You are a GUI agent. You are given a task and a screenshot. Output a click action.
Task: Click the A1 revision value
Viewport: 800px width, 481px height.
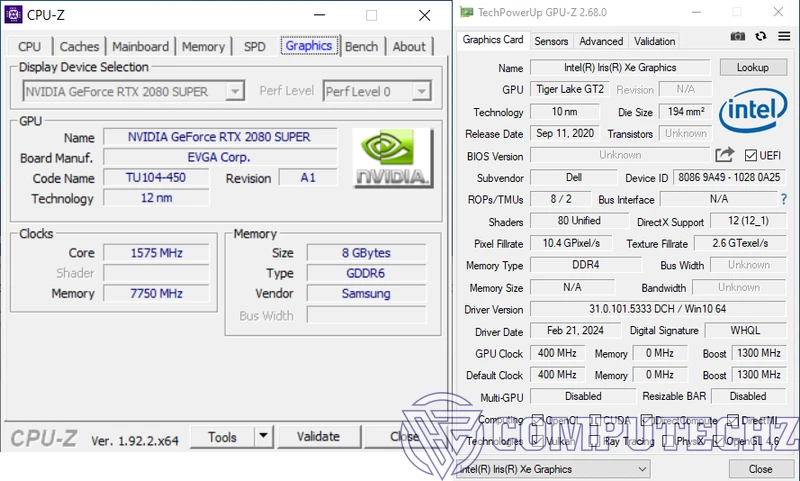click(x=308, y=178)
